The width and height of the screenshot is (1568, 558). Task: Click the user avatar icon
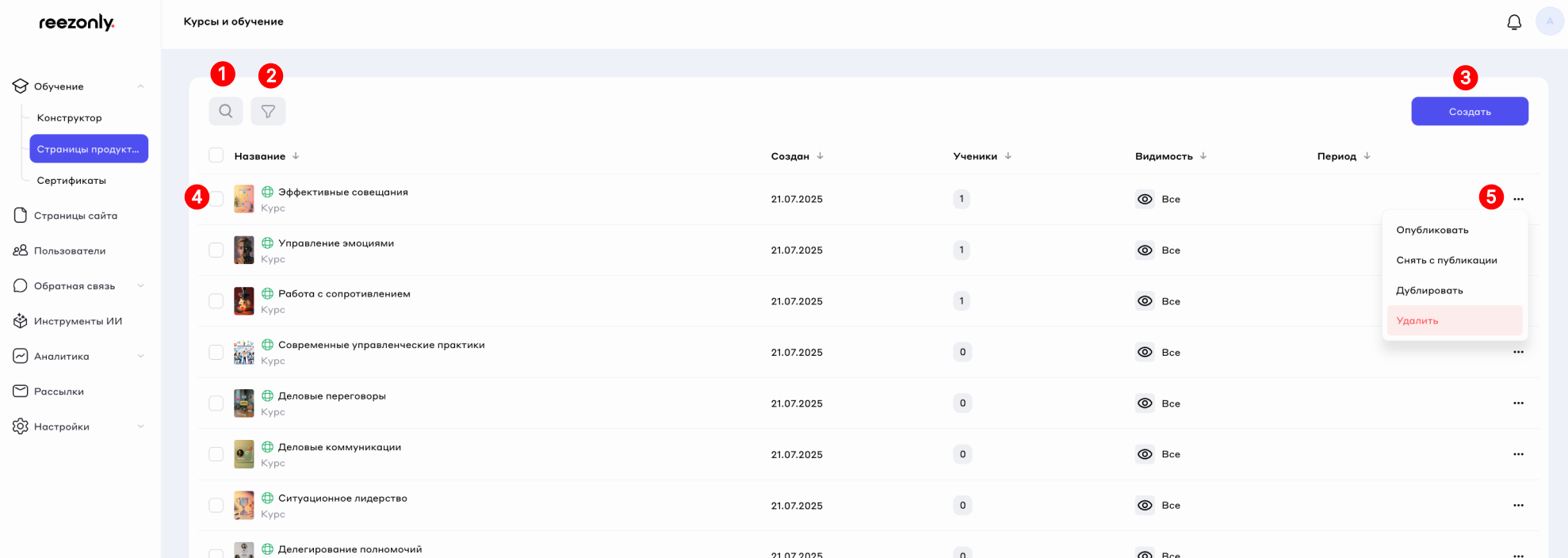1549,21
